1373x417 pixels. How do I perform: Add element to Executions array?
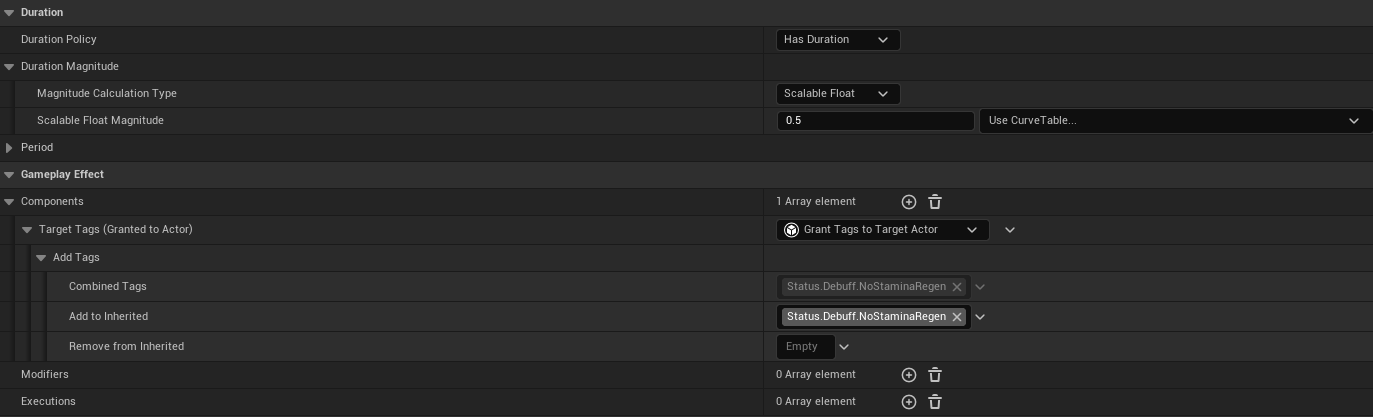point(909,402)
